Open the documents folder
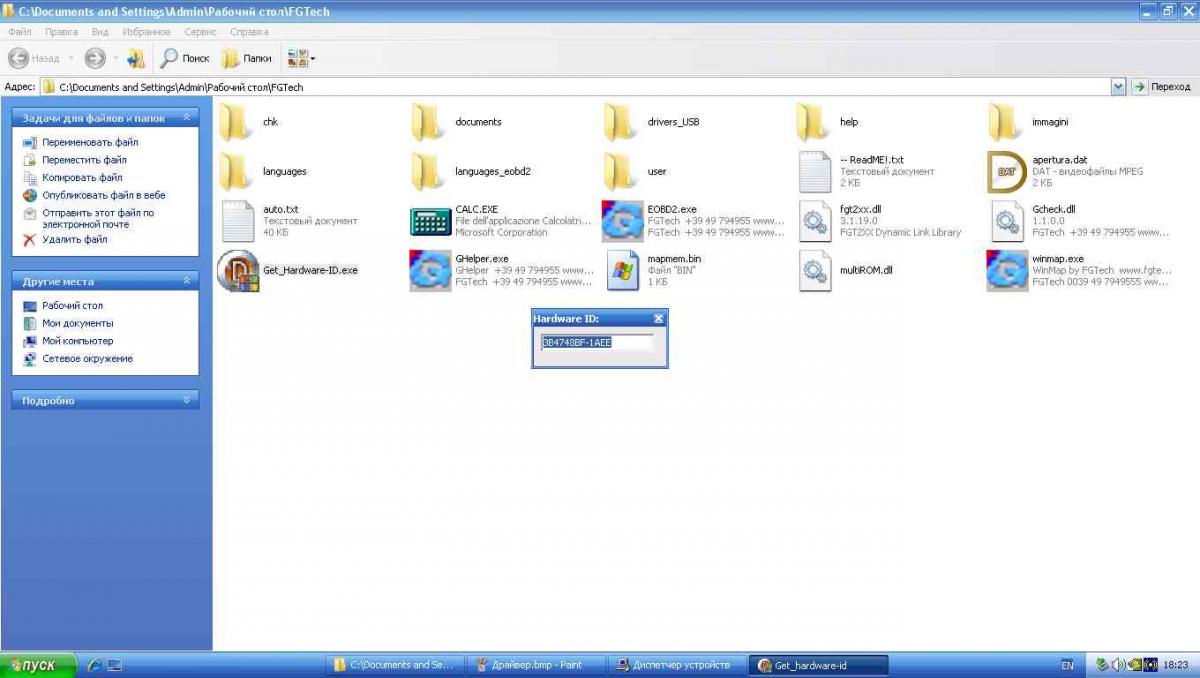The image size is (1200, 678). [430, 122]
